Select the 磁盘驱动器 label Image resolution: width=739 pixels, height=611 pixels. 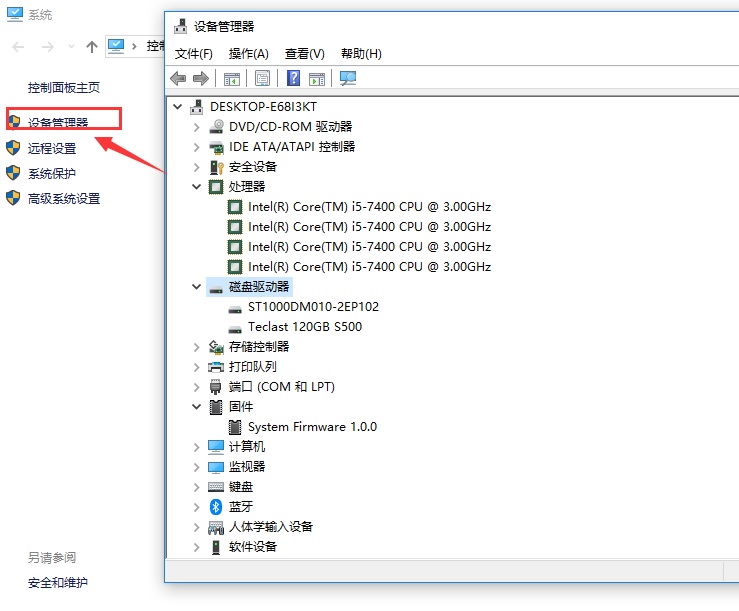pos(259,287)
